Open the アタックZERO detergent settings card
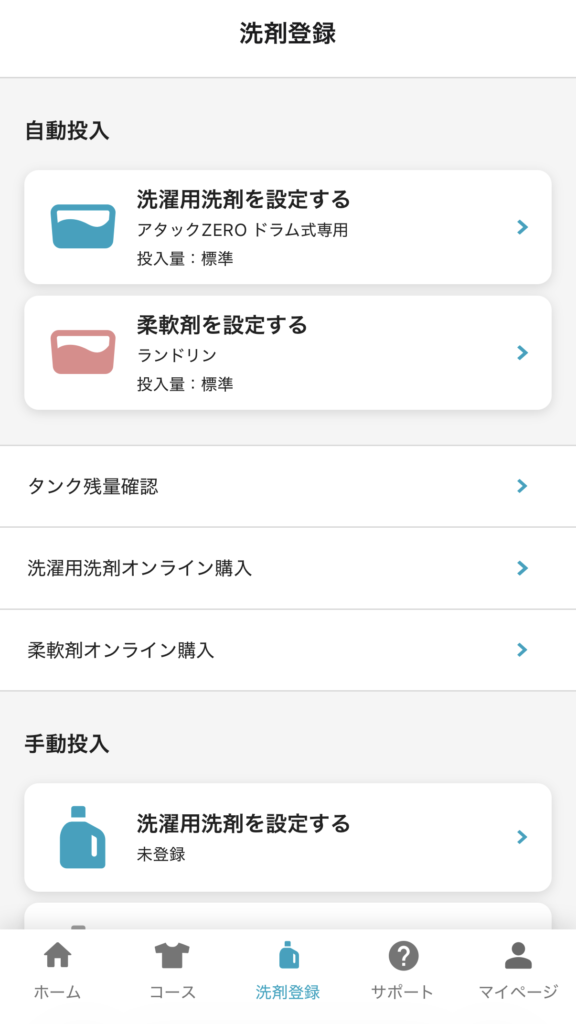The width and height of the screenshot is (576, 1024). click(288, 227)
